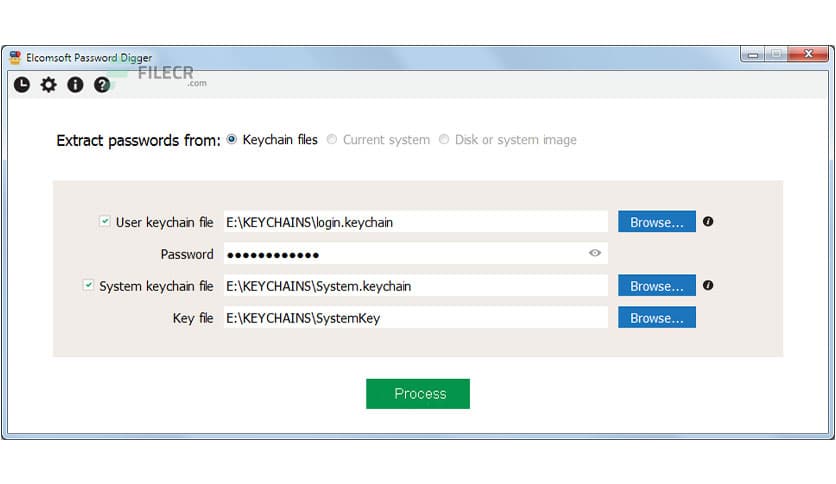The height and width of the screenshot is (484, 836).
Task: Click the 'Key file' label
Action: point(193,318)
